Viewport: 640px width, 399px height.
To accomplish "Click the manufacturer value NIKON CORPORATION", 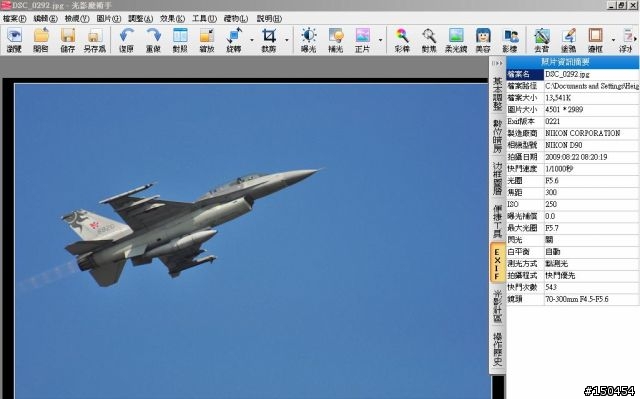I will pos(583,133).
